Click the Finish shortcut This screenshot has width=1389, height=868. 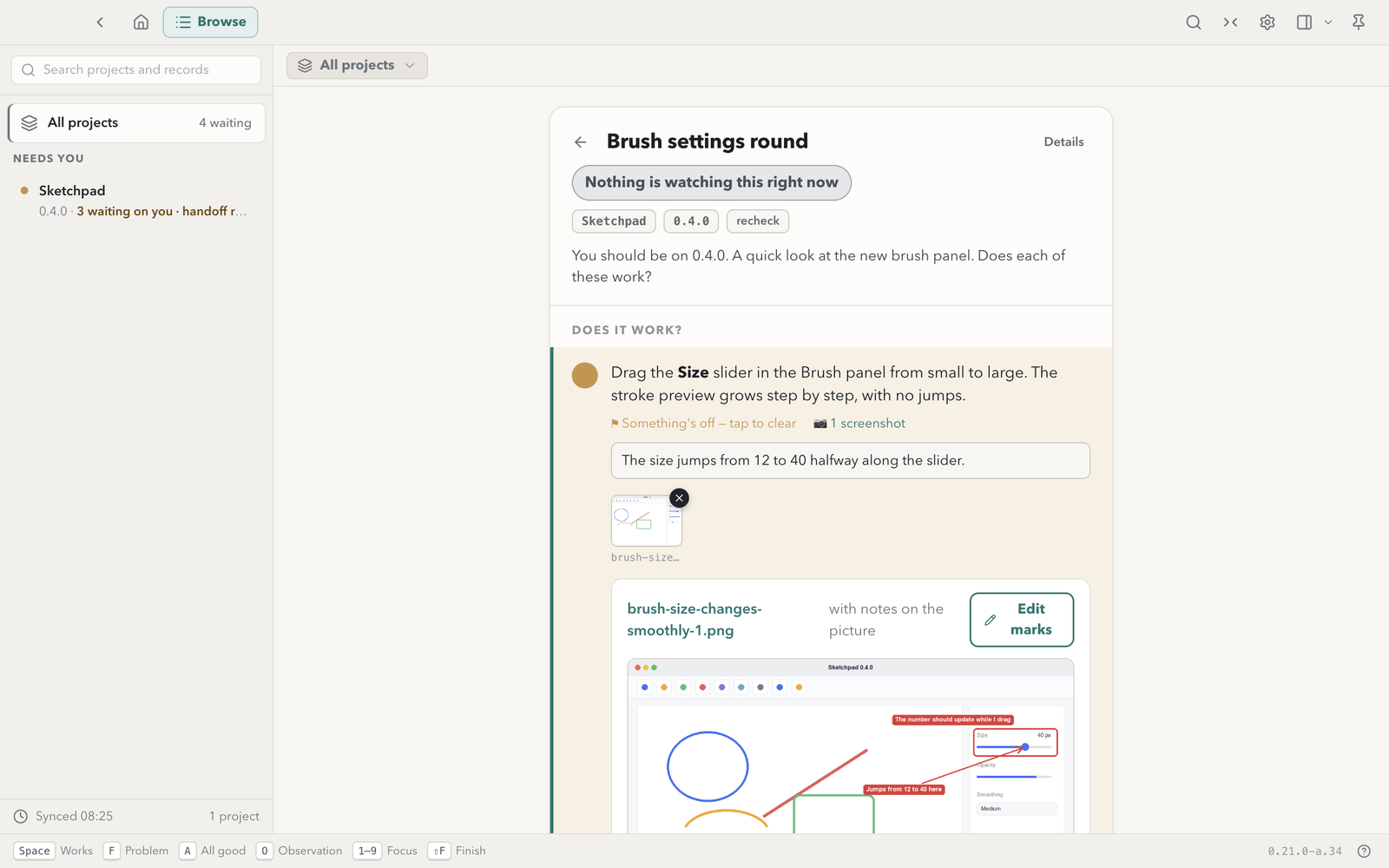(x=458, y=852)
